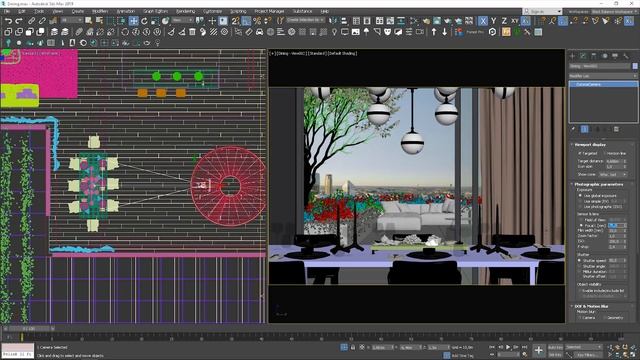
Task: Click the Target distance value field
Action: click(615, 162)
